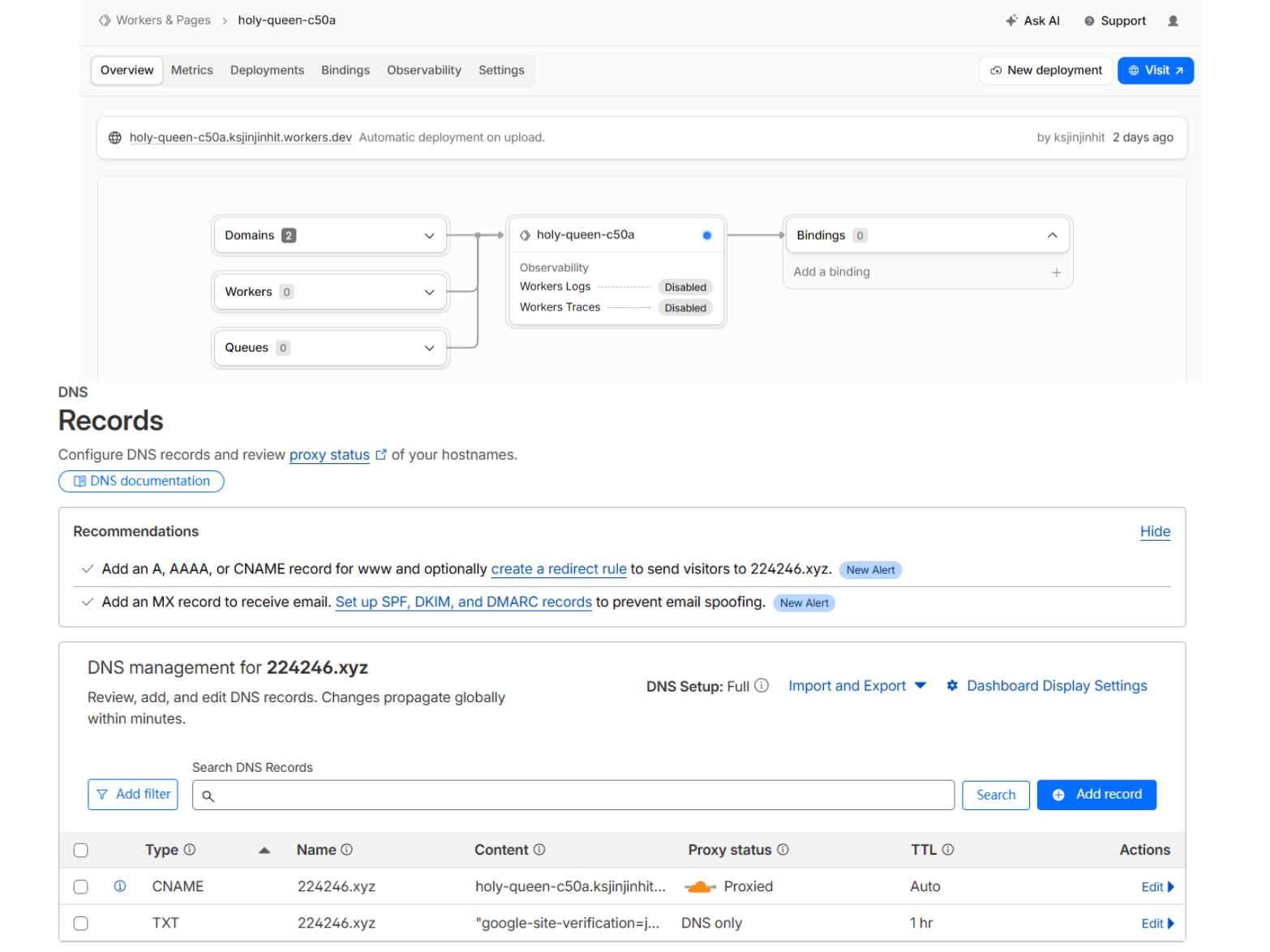Click the blue status dot on worker node

coord(706,235)
